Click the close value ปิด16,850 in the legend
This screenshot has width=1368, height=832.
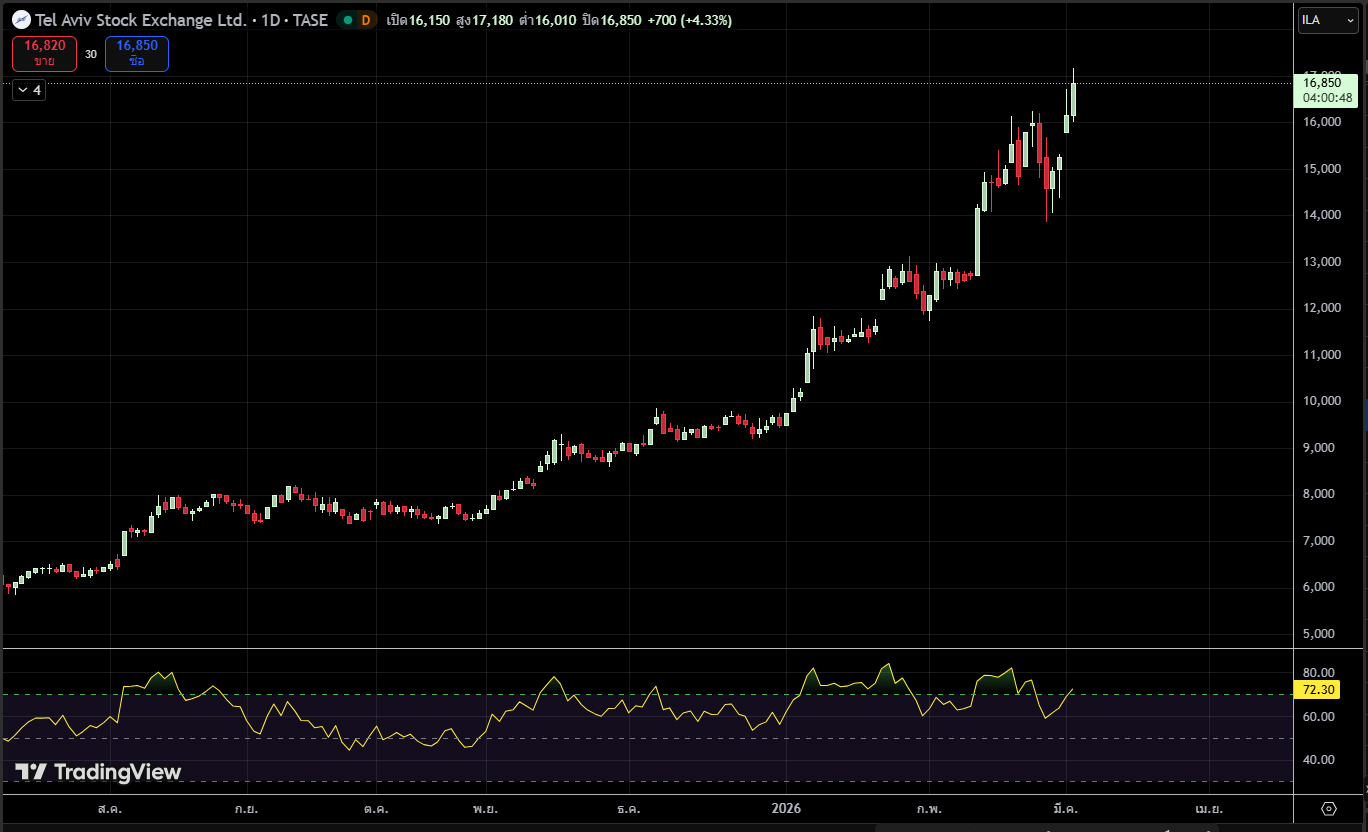(612, 20)
